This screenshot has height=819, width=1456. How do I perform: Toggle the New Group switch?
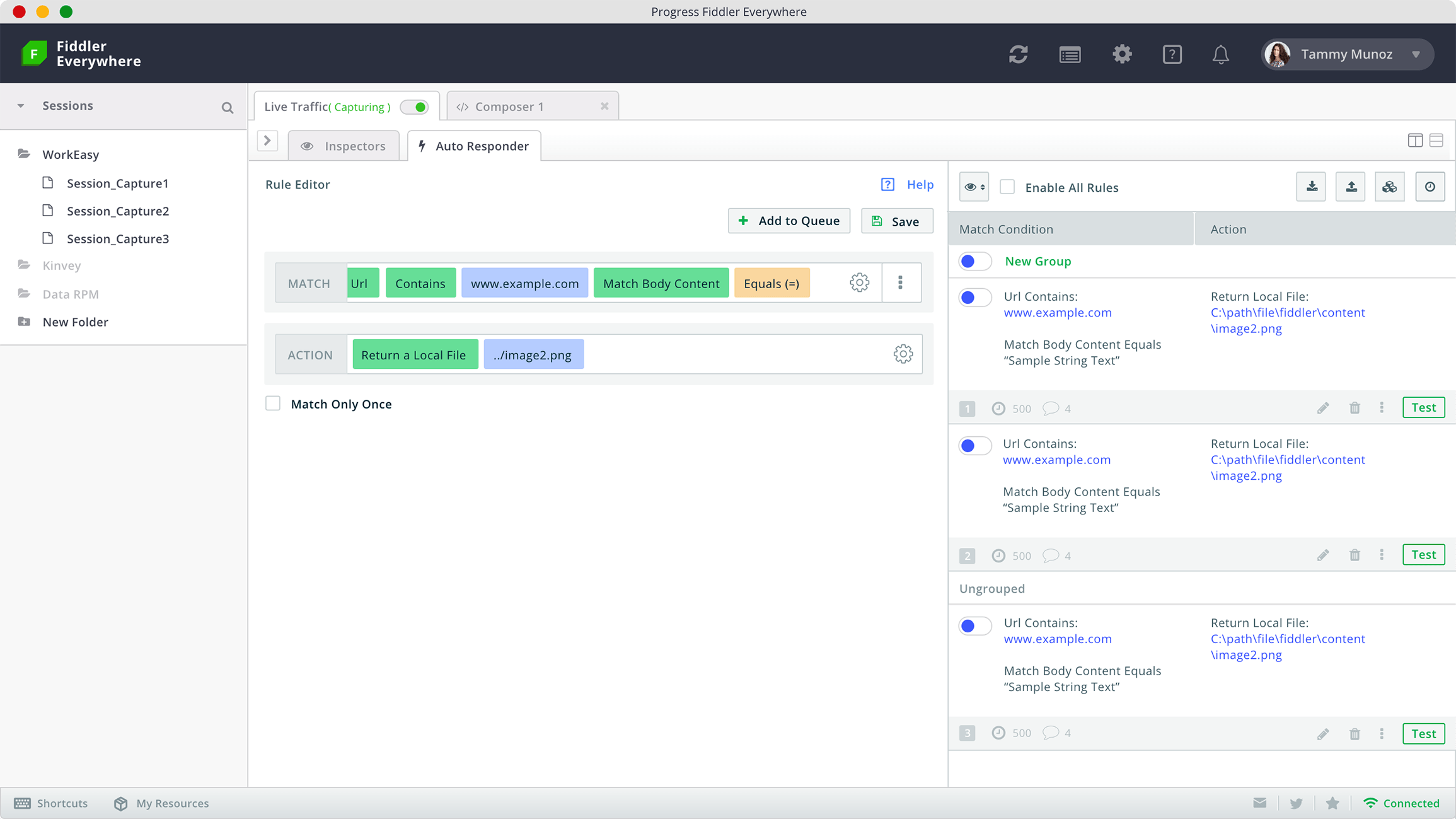(x=975, y=261)
